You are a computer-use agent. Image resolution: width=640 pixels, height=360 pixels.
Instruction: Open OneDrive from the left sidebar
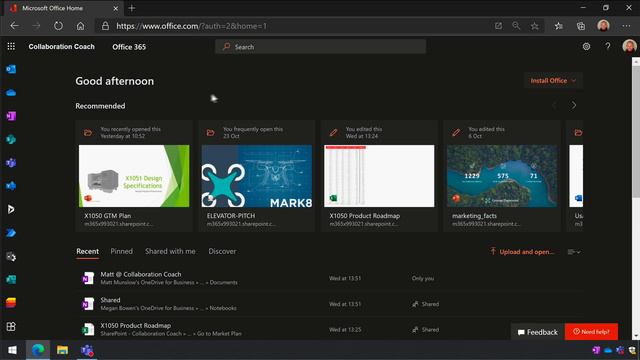(11, 93)
